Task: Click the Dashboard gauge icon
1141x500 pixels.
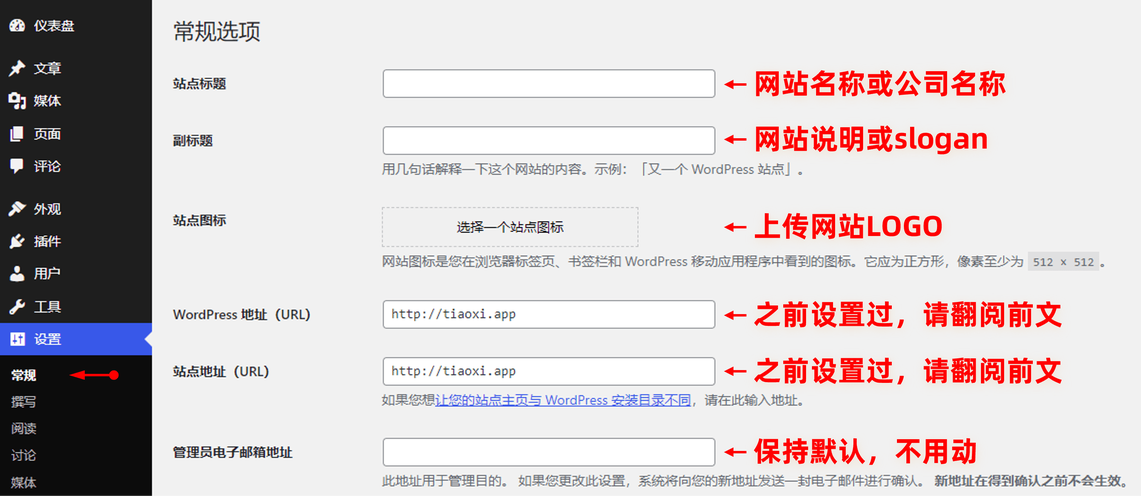Action: [x=17, y=25]
